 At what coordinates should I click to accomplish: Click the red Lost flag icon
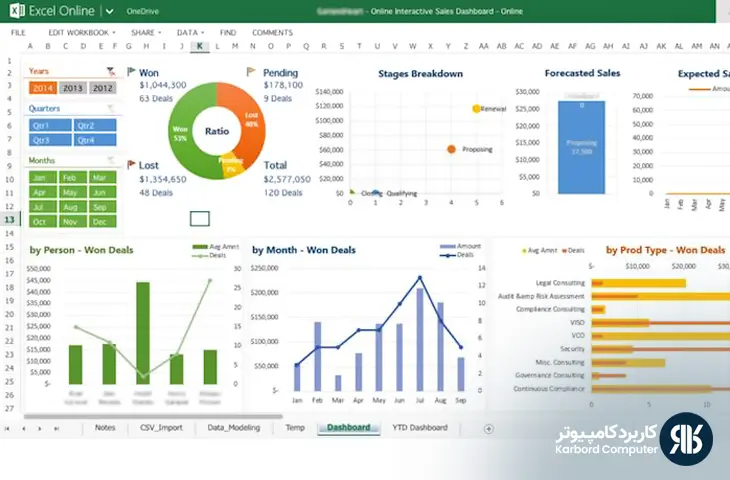tap(131, 164)
